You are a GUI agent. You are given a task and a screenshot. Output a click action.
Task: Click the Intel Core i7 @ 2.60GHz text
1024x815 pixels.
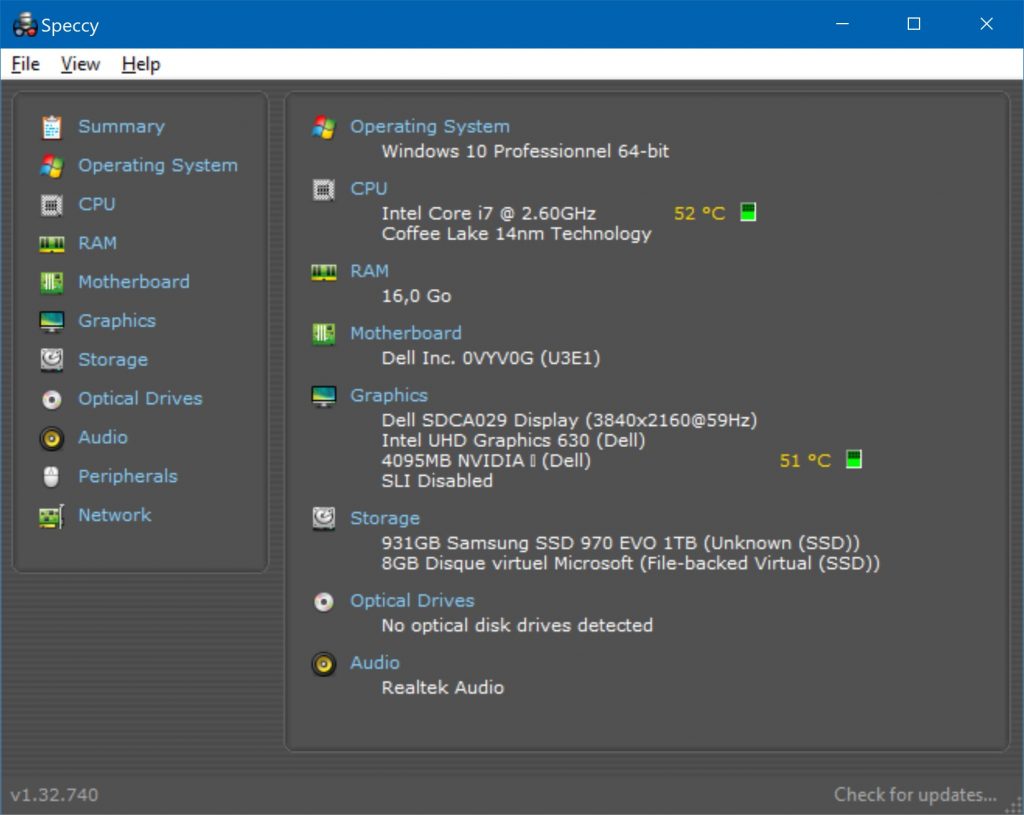tap(488, 214)
